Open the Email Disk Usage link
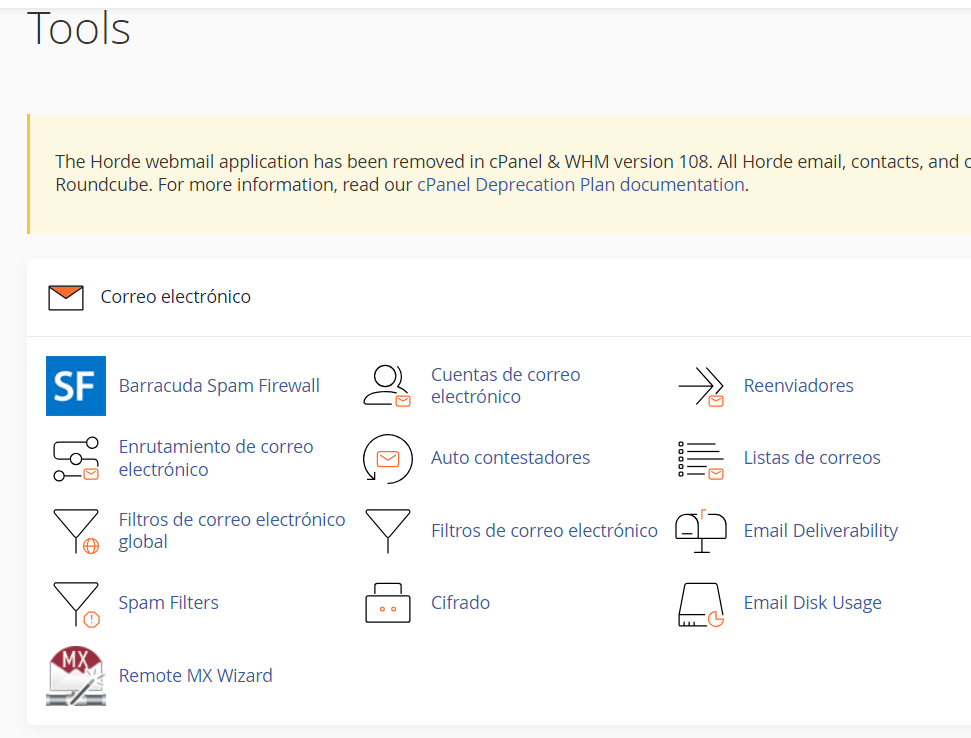 coord(812,603)
